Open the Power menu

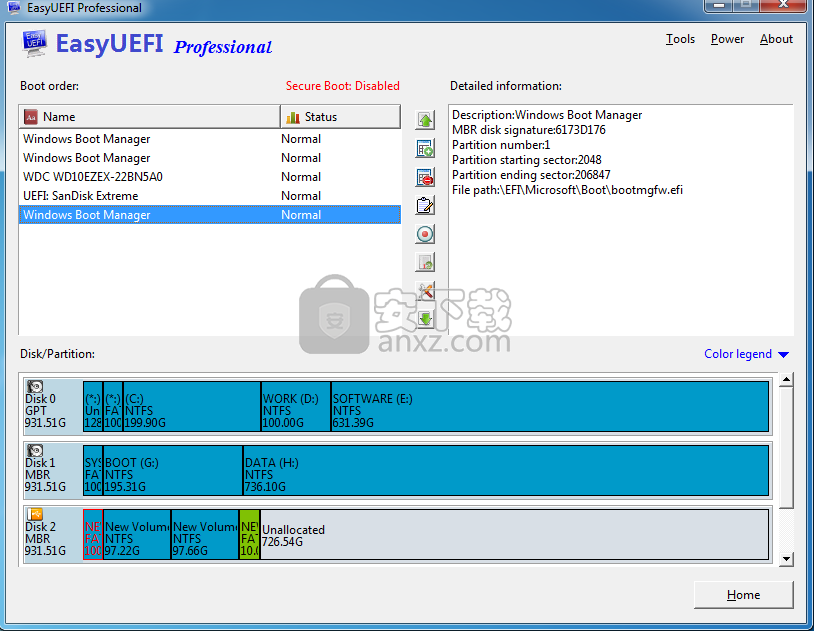(727, 39)
